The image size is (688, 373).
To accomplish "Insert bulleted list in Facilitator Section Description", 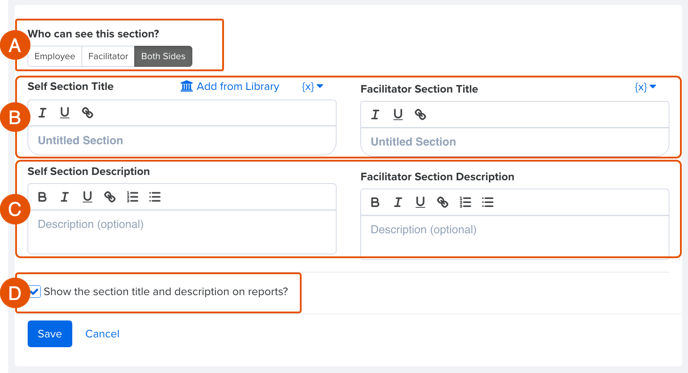I will 487,202.
